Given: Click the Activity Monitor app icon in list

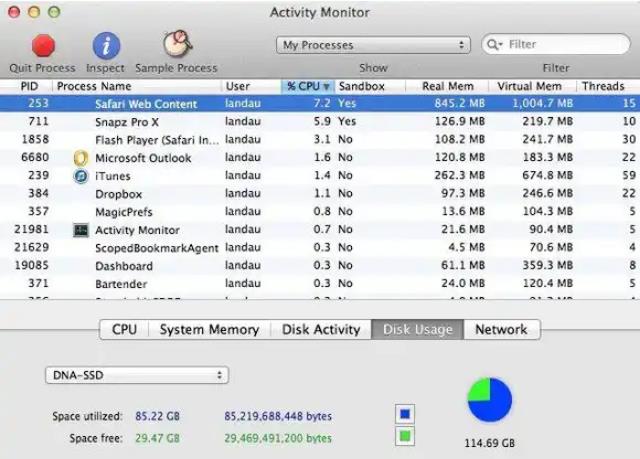Looking at the screenshot, I should pyautogui.click(x=81, y=230).
